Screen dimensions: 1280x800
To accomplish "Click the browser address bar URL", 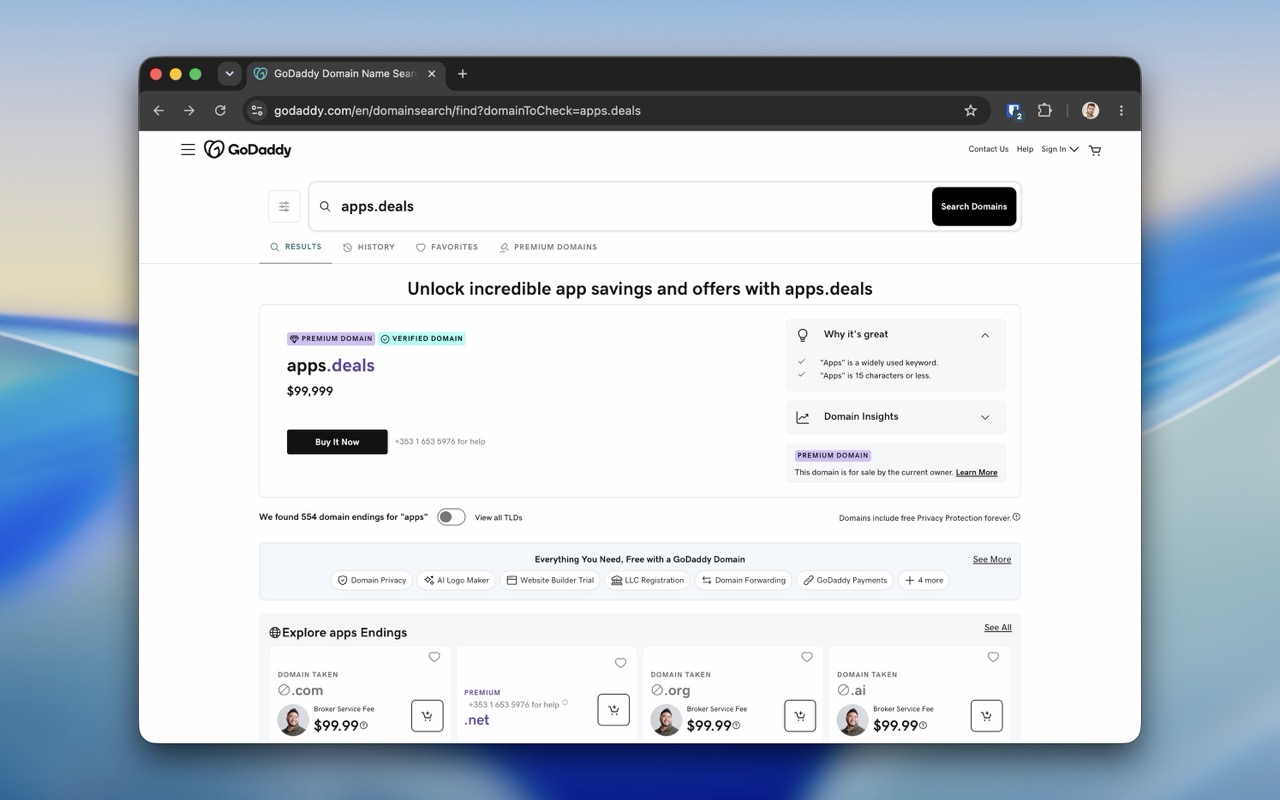I will [x=457, y=110].
